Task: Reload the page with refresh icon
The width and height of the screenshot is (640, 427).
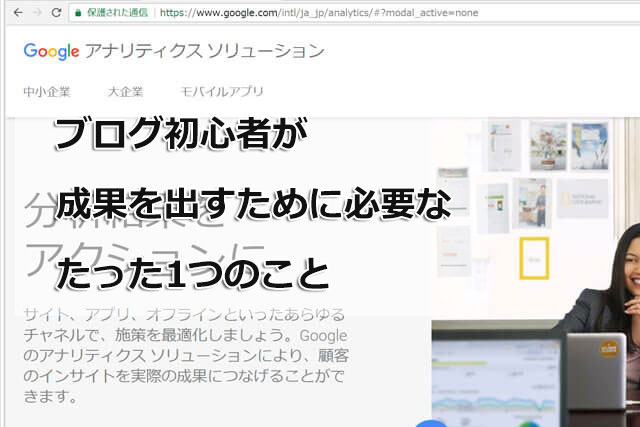Action: (56, 13)
